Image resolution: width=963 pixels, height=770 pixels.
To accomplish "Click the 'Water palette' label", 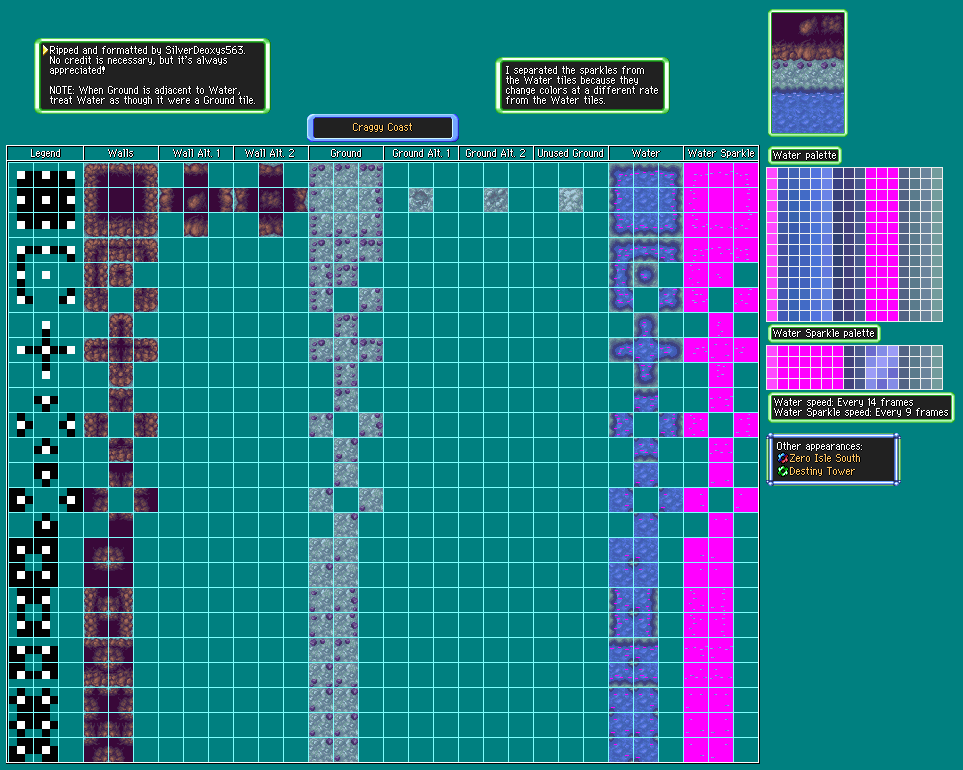I will (x=804, y=155).
